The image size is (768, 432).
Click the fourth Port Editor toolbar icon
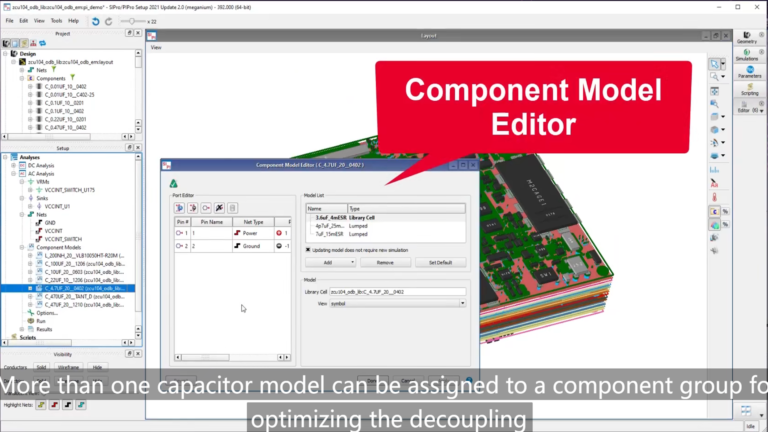219,208
